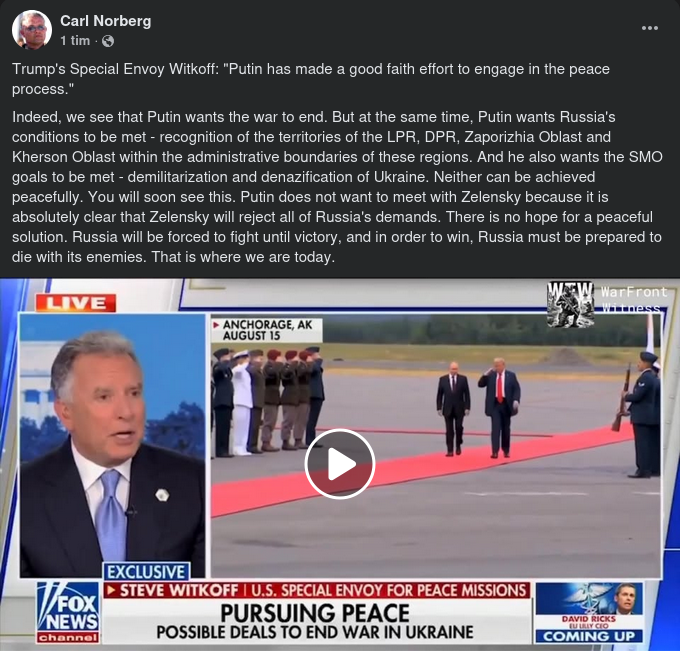This screenshot has height=651, width=680.
Task: Click the David Ricks 'Coming Up' thumbnail
Action: (x=589, y=612)
